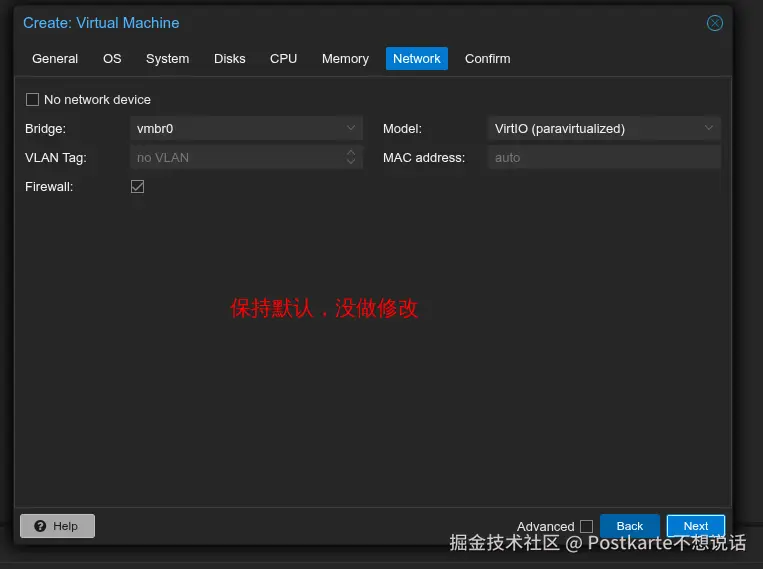Toggle the Advanced checkbox
Viewport: 763px width, 569px height.
pos(586,526)
